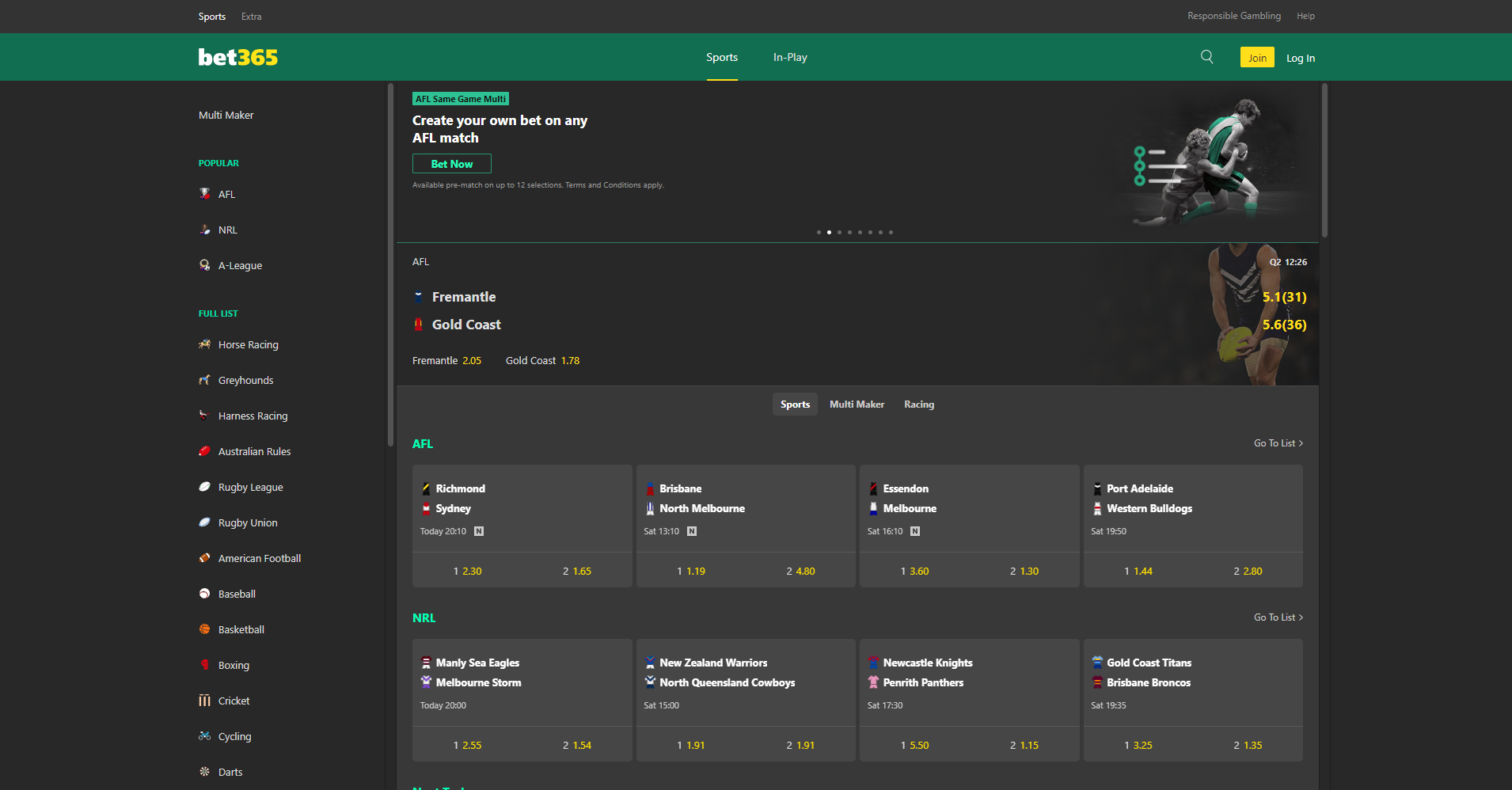Screen dimensions: 1512x790
Task: Open the Greyhounds icon
Action: [205, 380]
